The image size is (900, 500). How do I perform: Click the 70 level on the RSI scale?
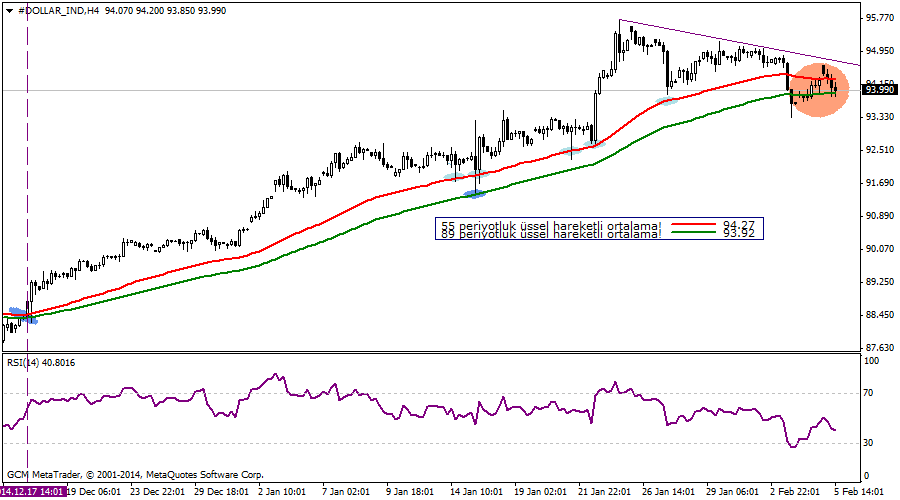(869, 394)
